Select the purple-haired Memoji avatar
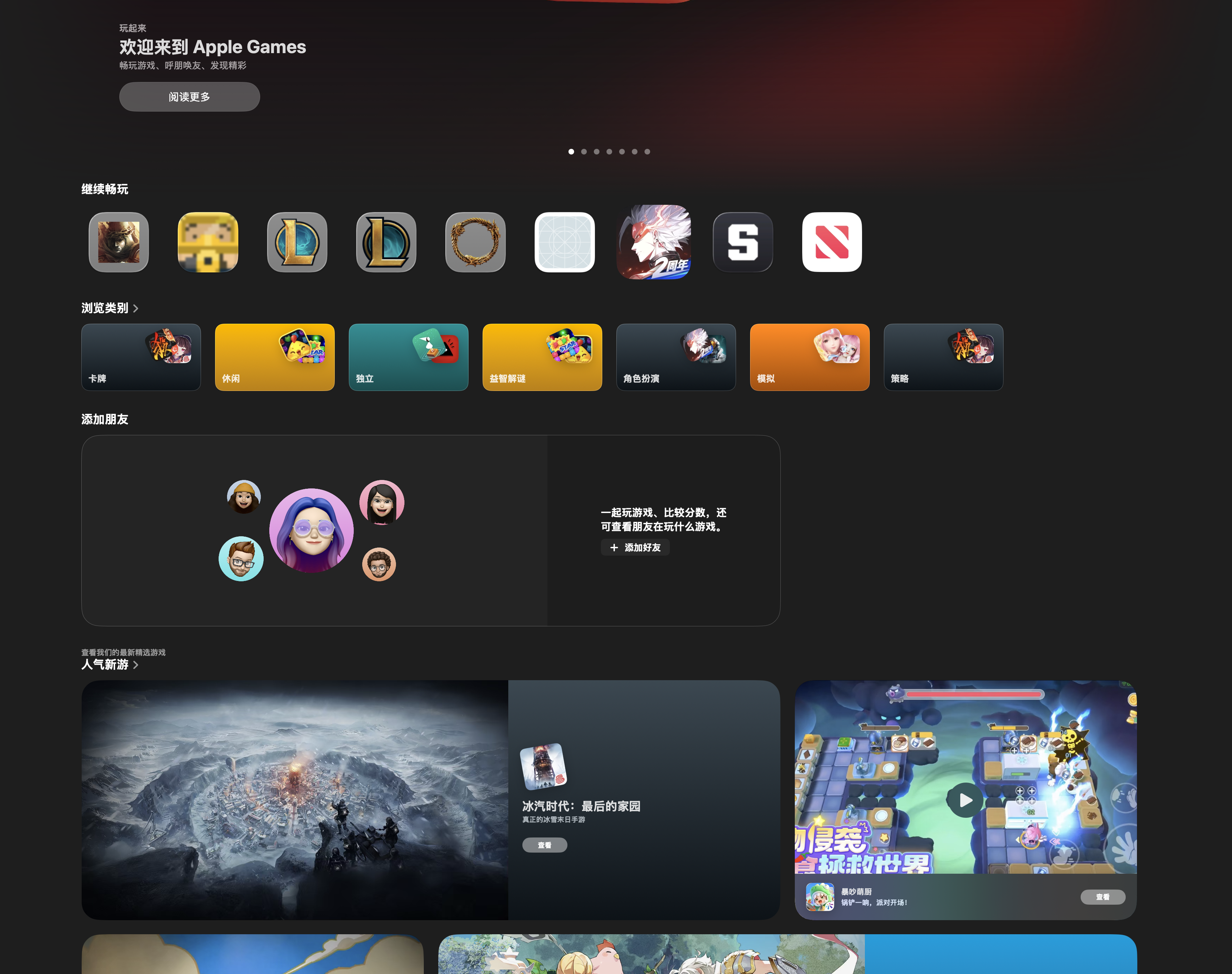 [x=312, y=530]
